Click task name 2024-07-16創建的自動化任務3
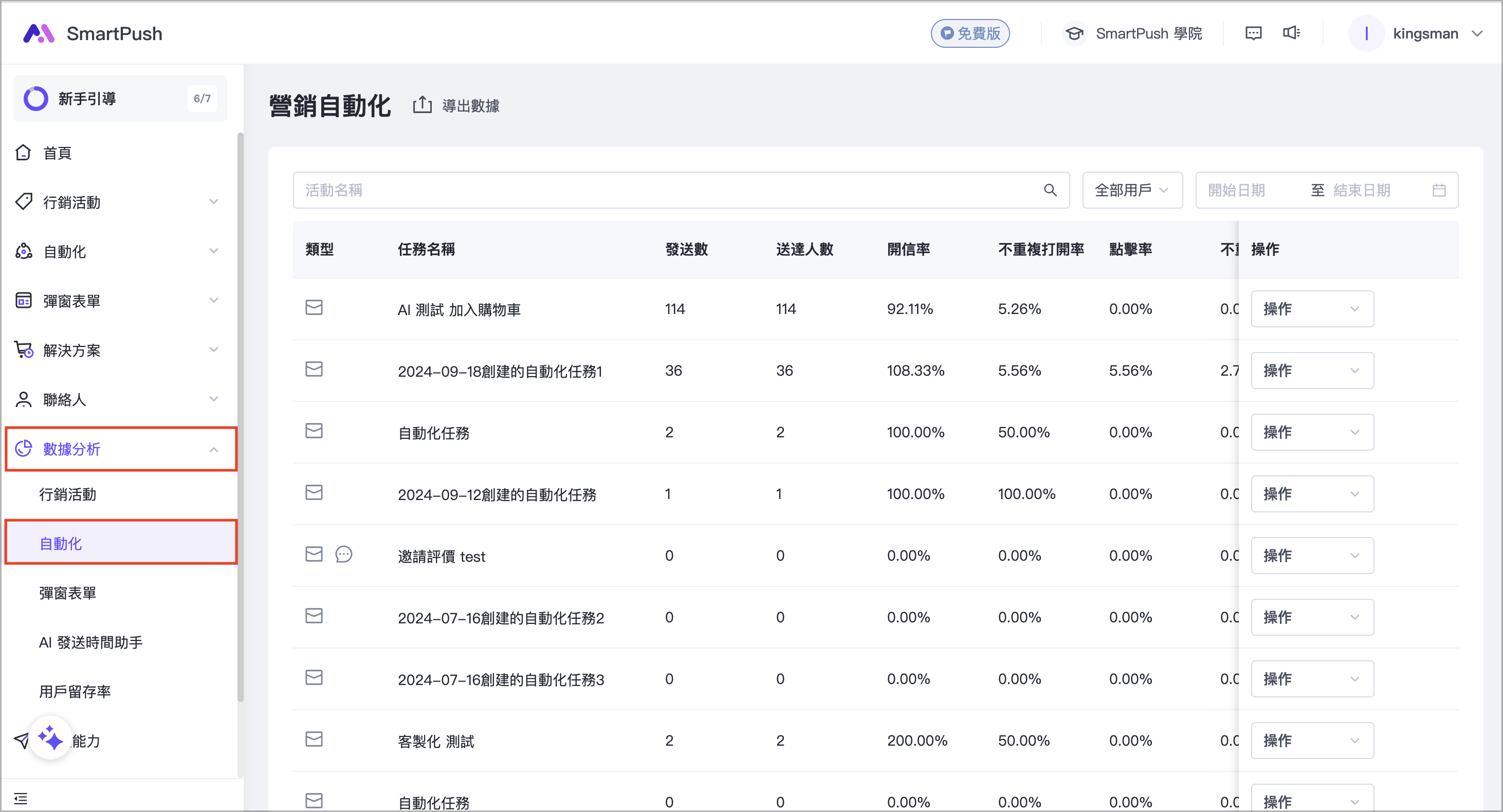This screenshot has height=812, width=1503. 501,679
